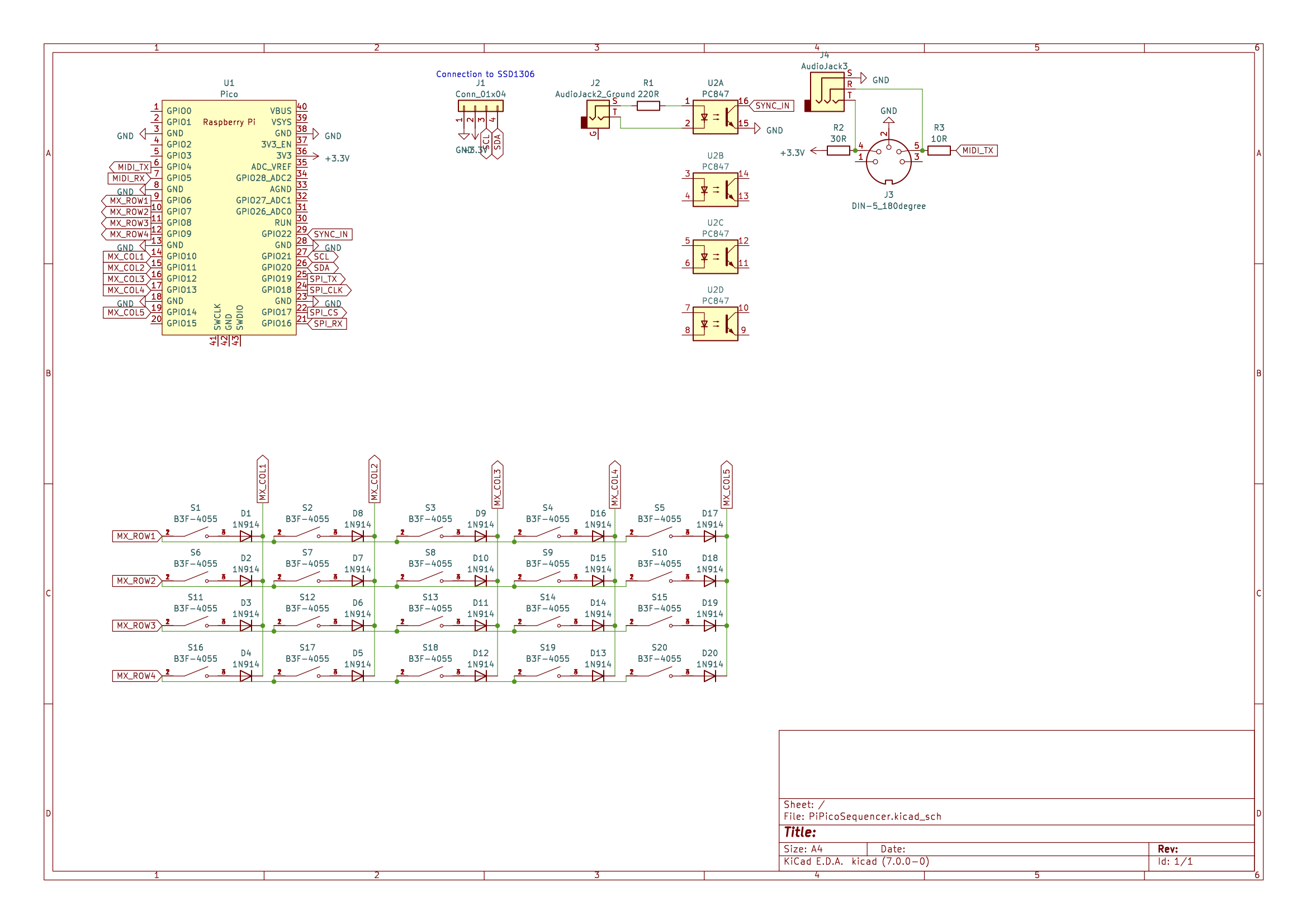This screenshot has height=924, width=1307.
Task: Select resistor R3 10R symbol
Action: [x=939, y=151]
